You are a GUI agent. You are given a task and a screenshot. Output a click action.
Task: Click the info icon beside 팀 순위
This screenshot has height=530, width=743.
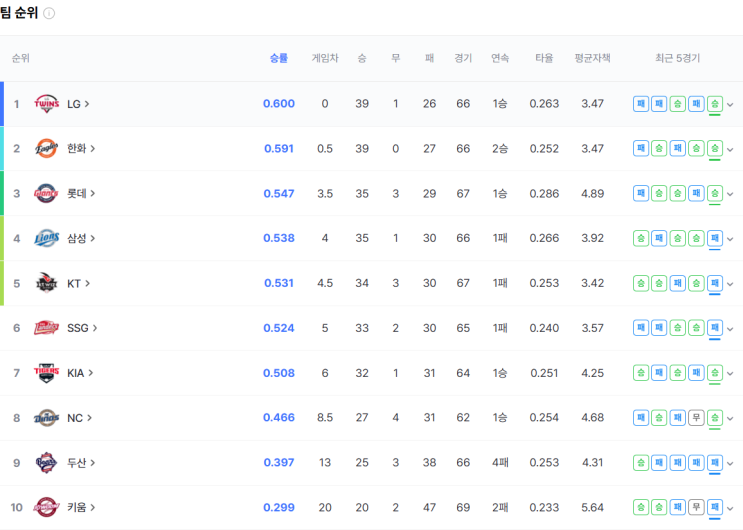click(49, 13)
